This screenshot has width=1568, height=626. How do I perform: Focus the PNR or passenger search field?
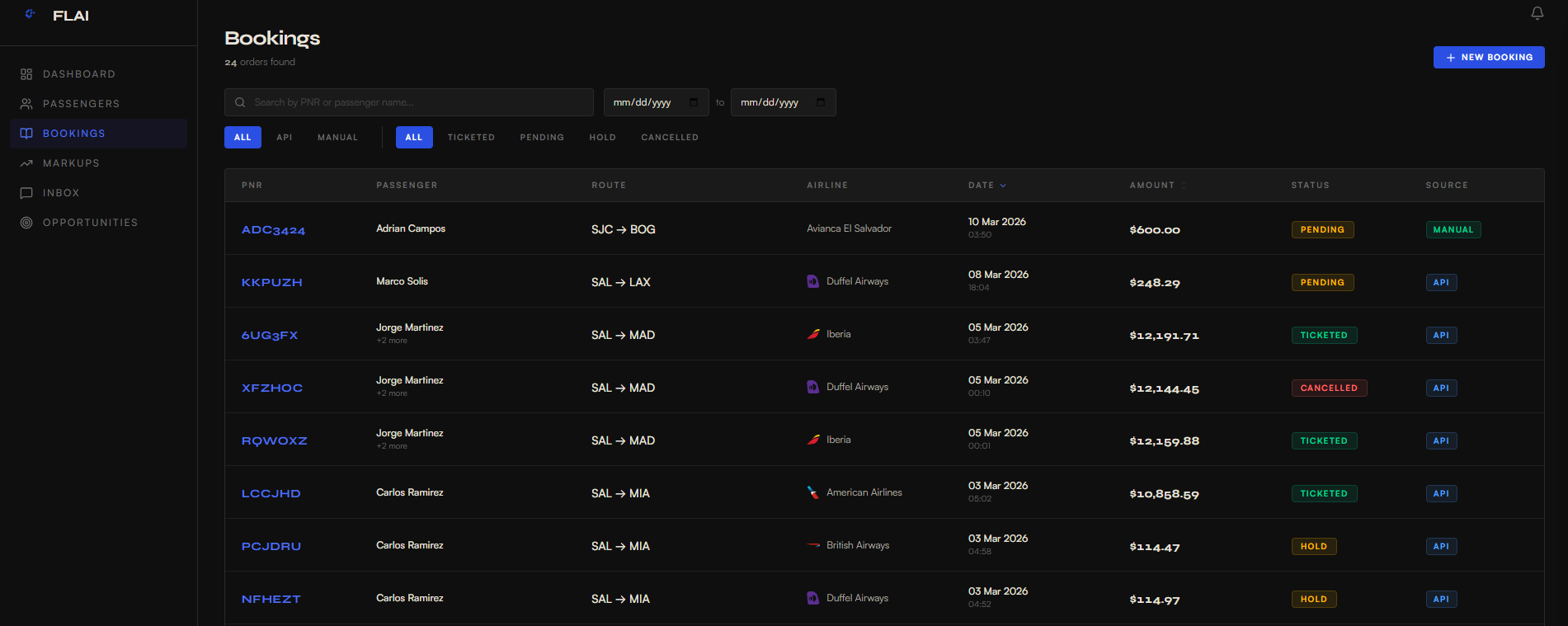click(x=409, y=102)
